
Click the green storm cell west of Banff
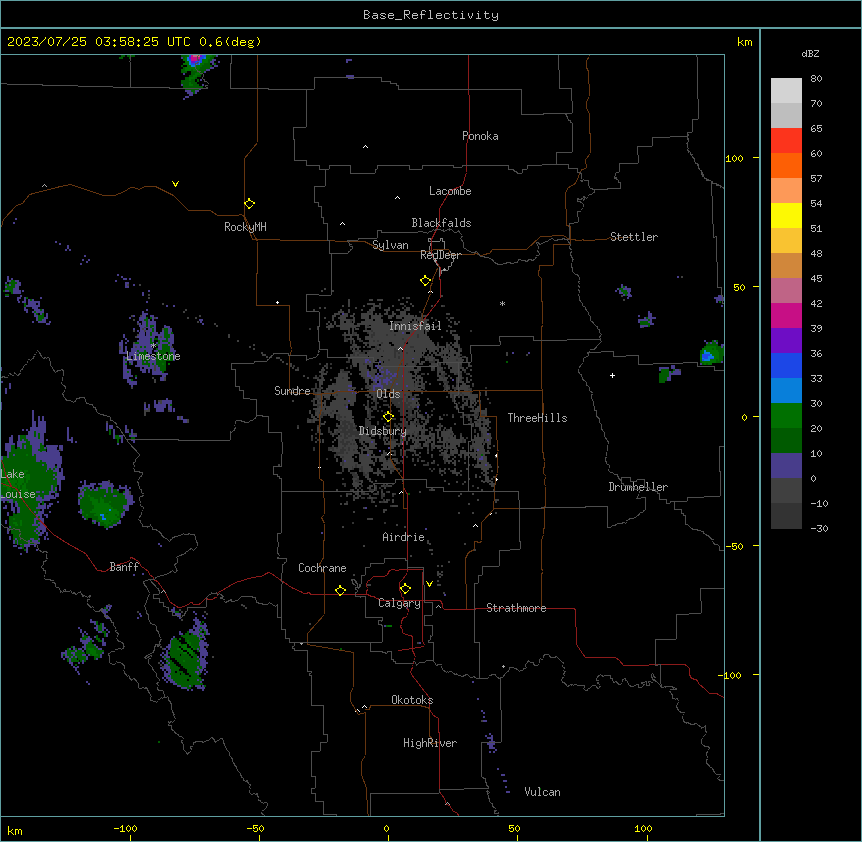click(x=104, y=505)
